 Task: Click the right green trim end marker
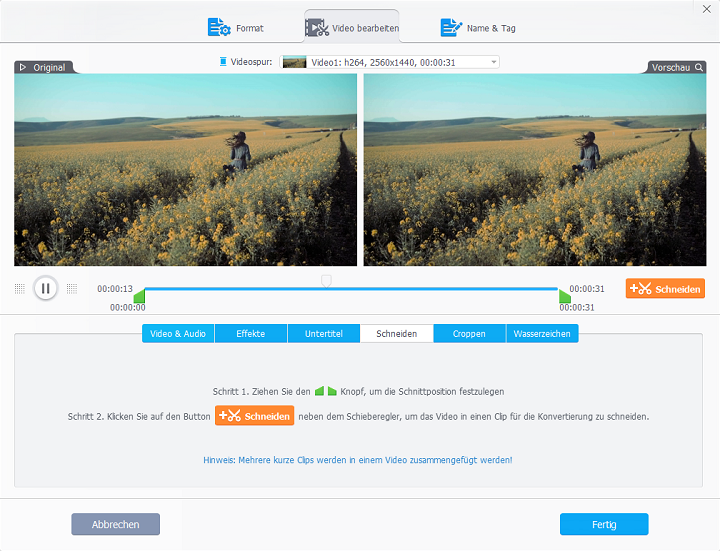(564, 296)
